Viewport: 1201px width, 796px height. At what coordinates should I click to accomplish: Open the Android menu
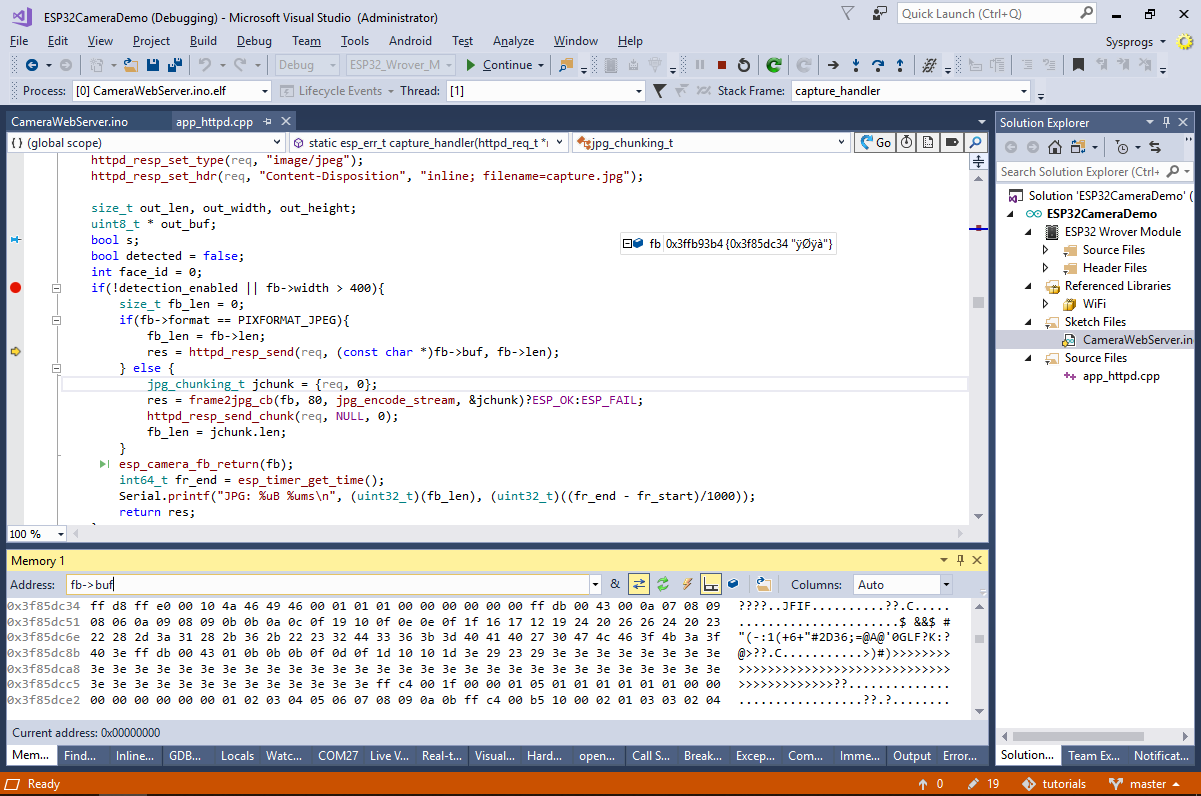click(410, 41)
